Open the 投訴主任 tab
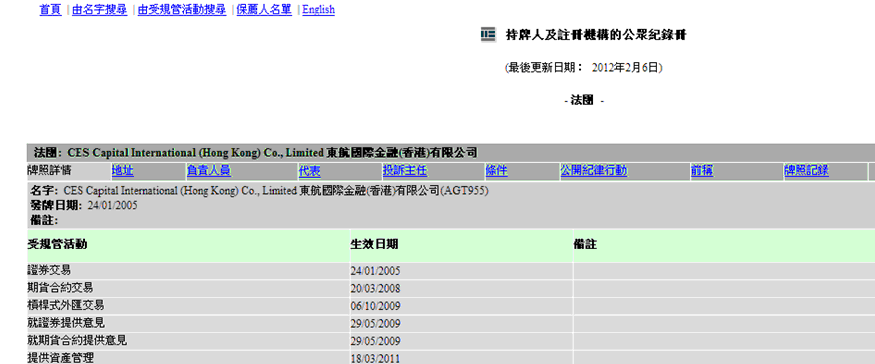This screenshot has height=364, width=875. [x=405, y=171]
